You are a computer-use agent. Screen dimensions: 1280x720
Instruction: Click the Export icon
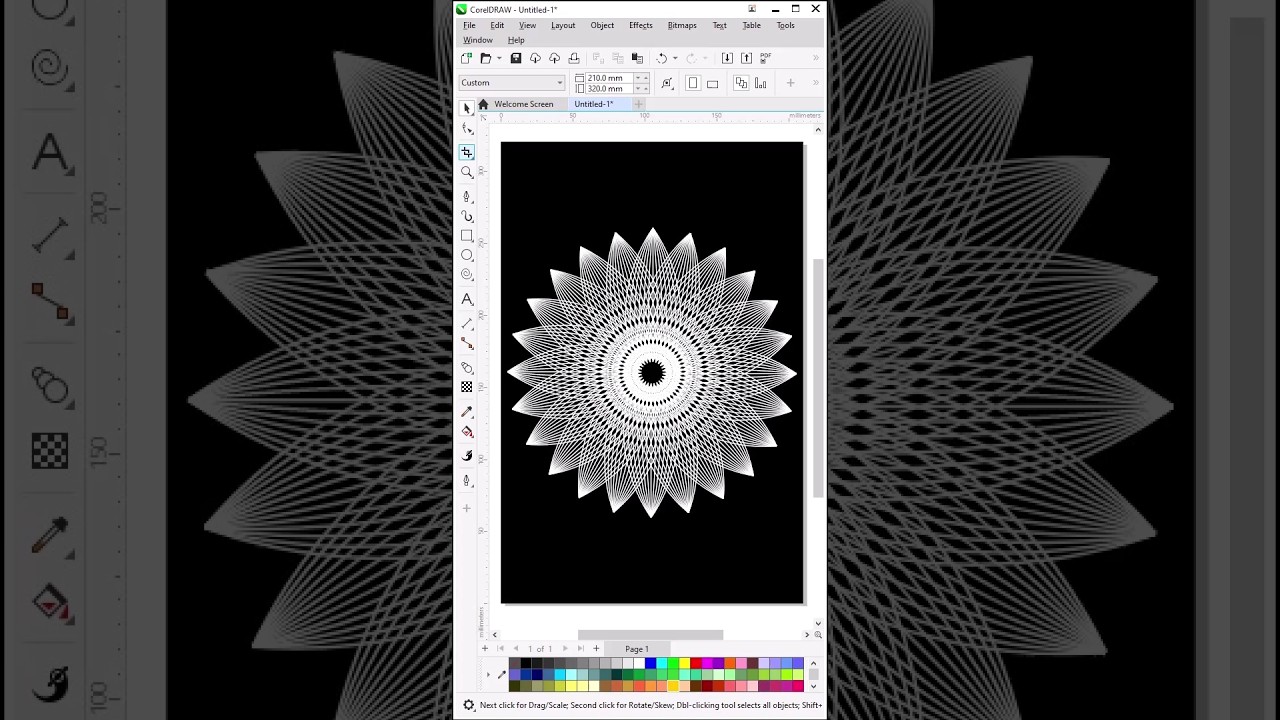(x=746, y=59)
